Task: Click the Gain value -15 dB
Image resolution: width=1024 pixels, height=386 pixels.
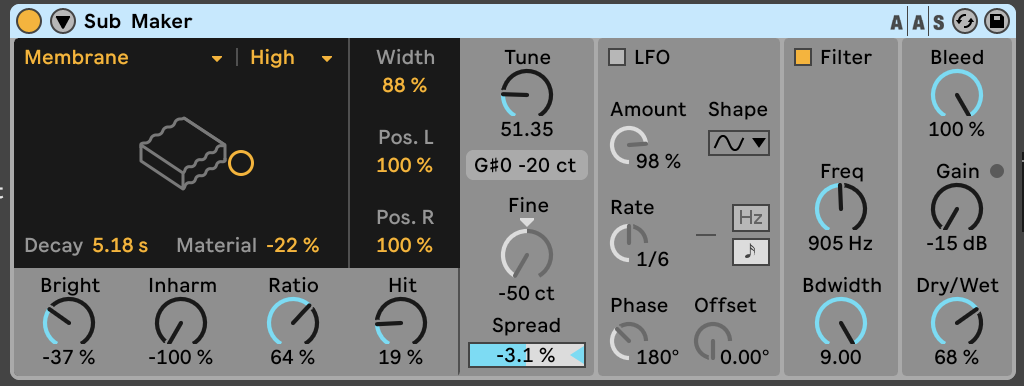Action: (x=957, y=244)
